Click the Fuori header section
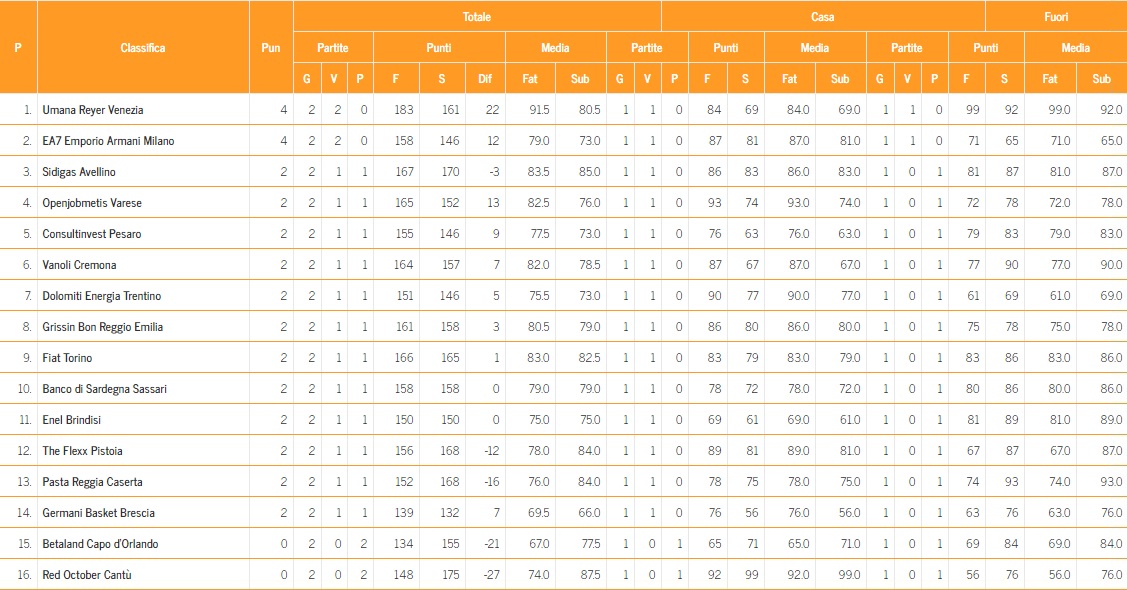The height and width of the screenshot is (590, 1127). click(x=1055, y=17)
